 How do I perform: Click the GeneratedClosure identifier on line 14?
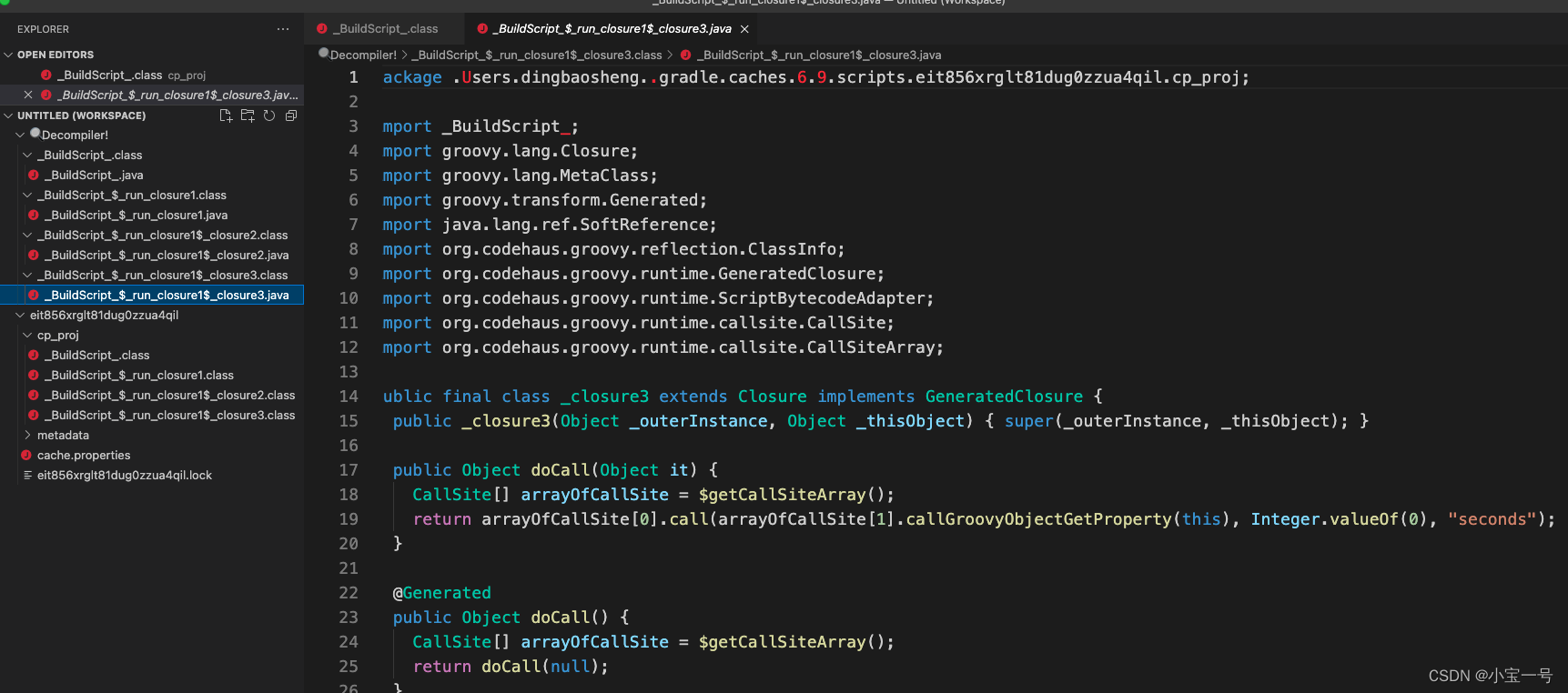(1004, 397)
